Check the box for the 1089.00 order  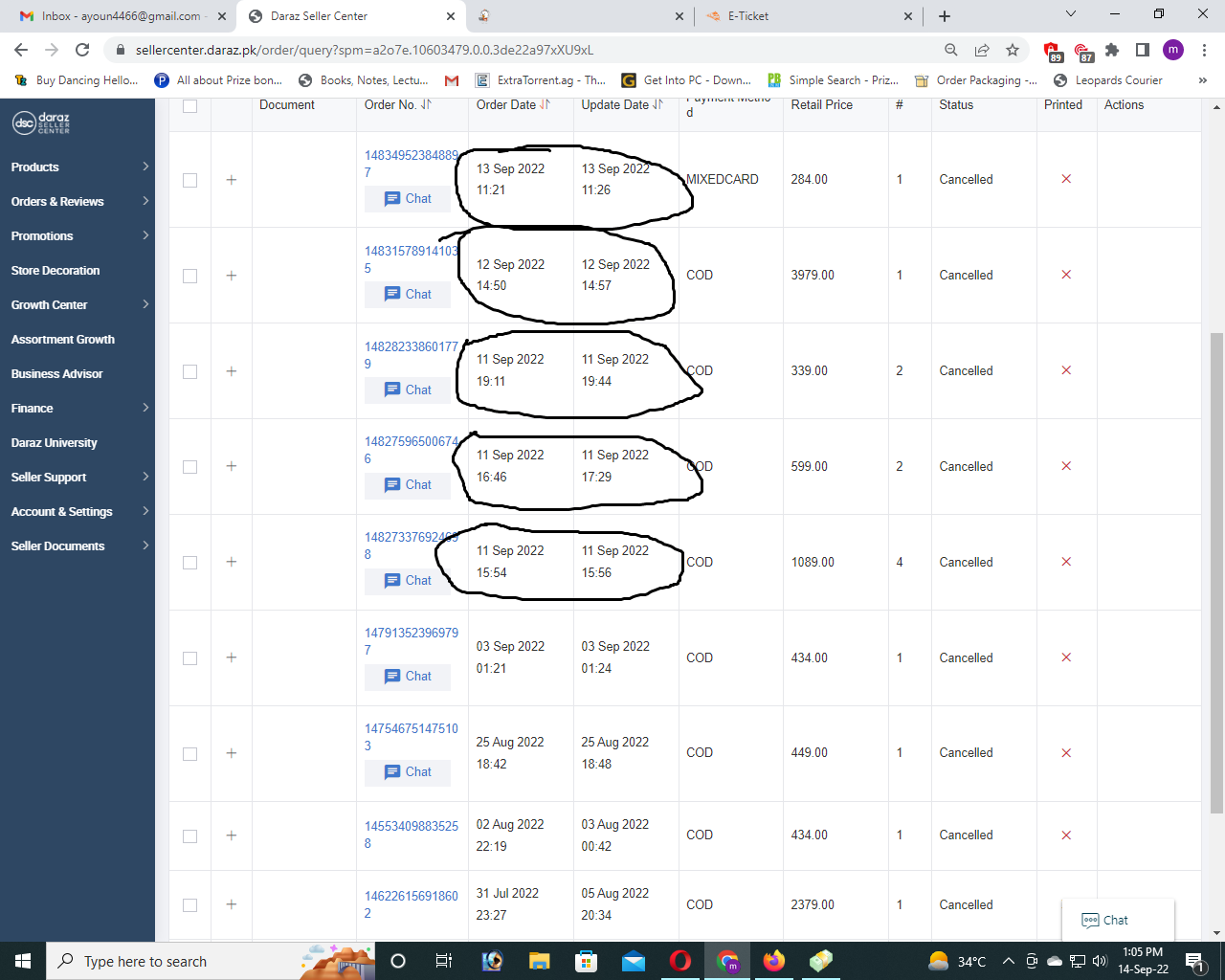[189, 563]
